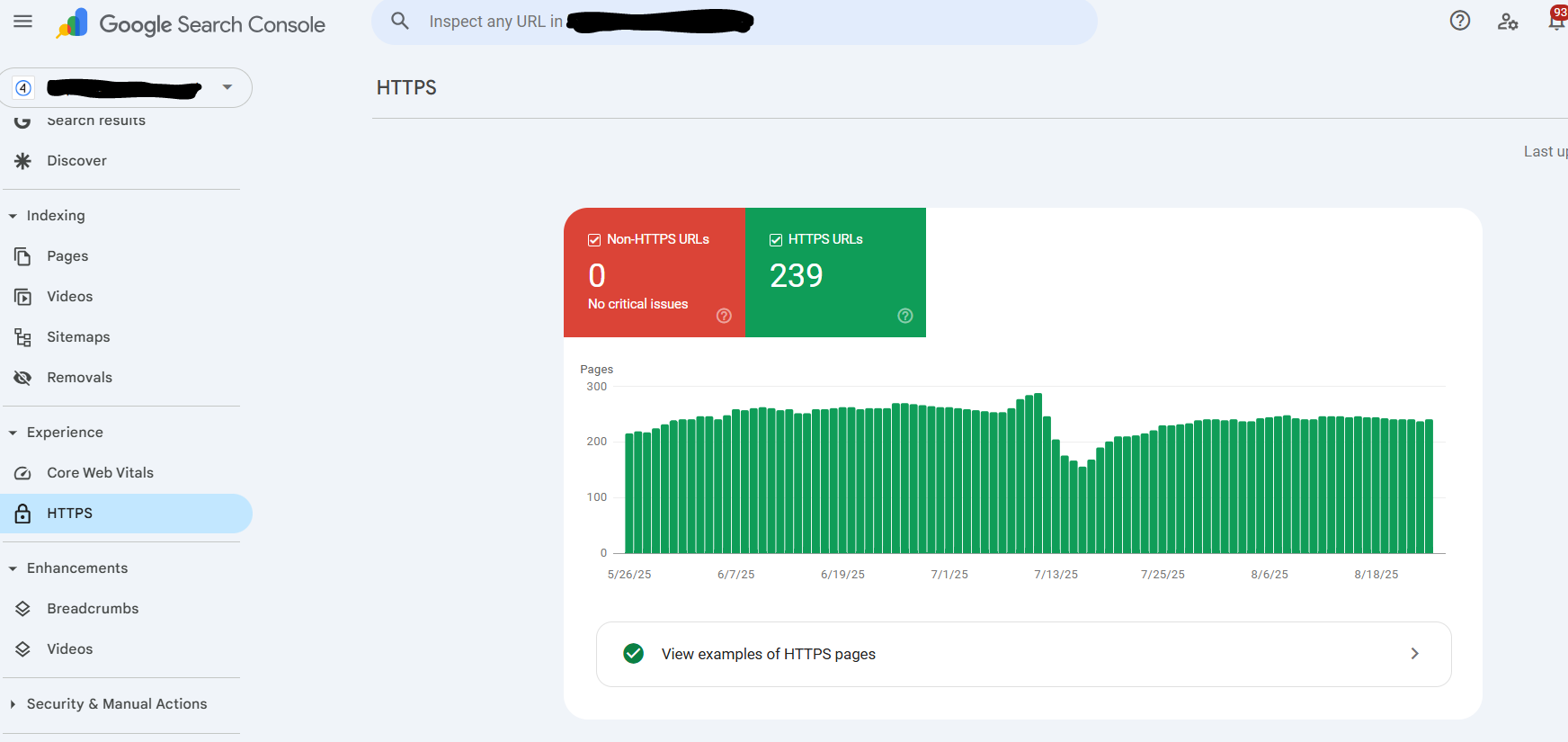Open the Core Web Vitals report
The image size is (1568, 742).
point(100,473)
